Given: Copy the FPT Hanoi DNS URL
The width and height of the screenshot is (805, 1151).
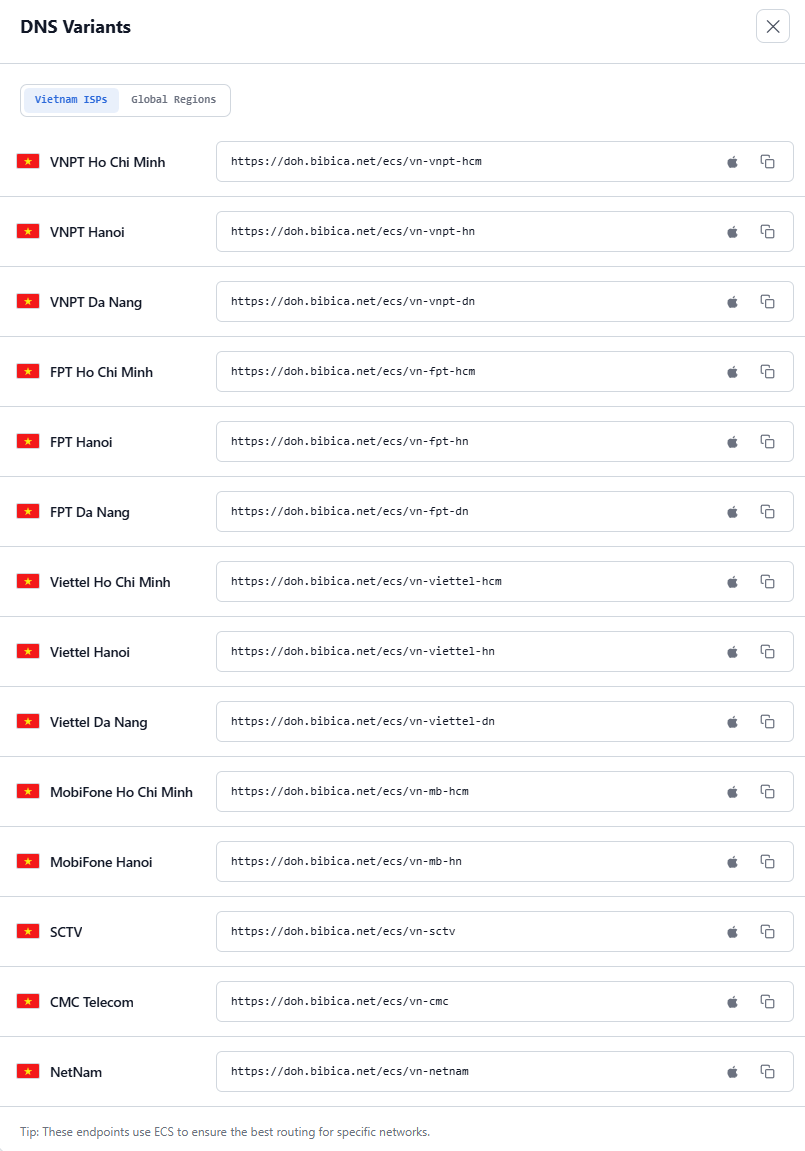Looking at the screenshot, I should (x=767, y=442).
